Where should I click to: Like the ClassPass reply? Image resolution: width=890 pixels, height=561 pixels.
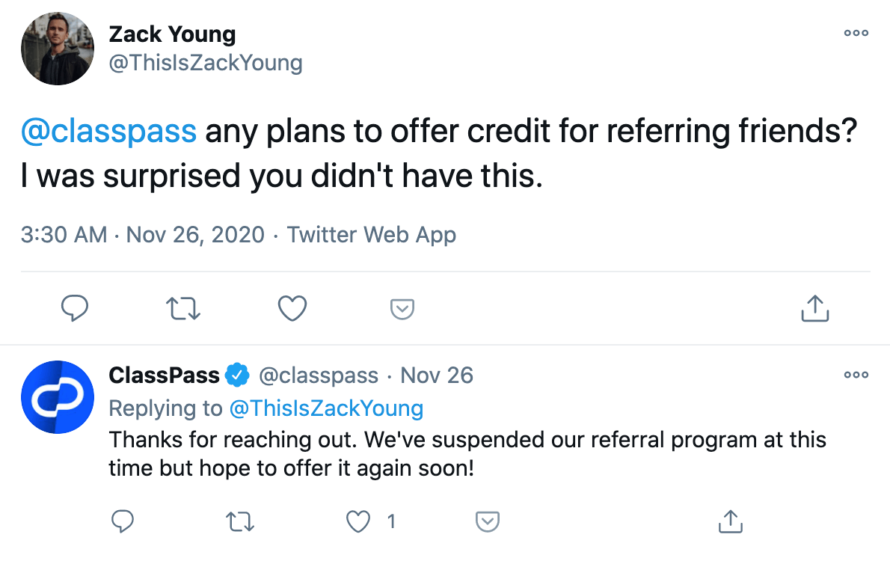358,521
